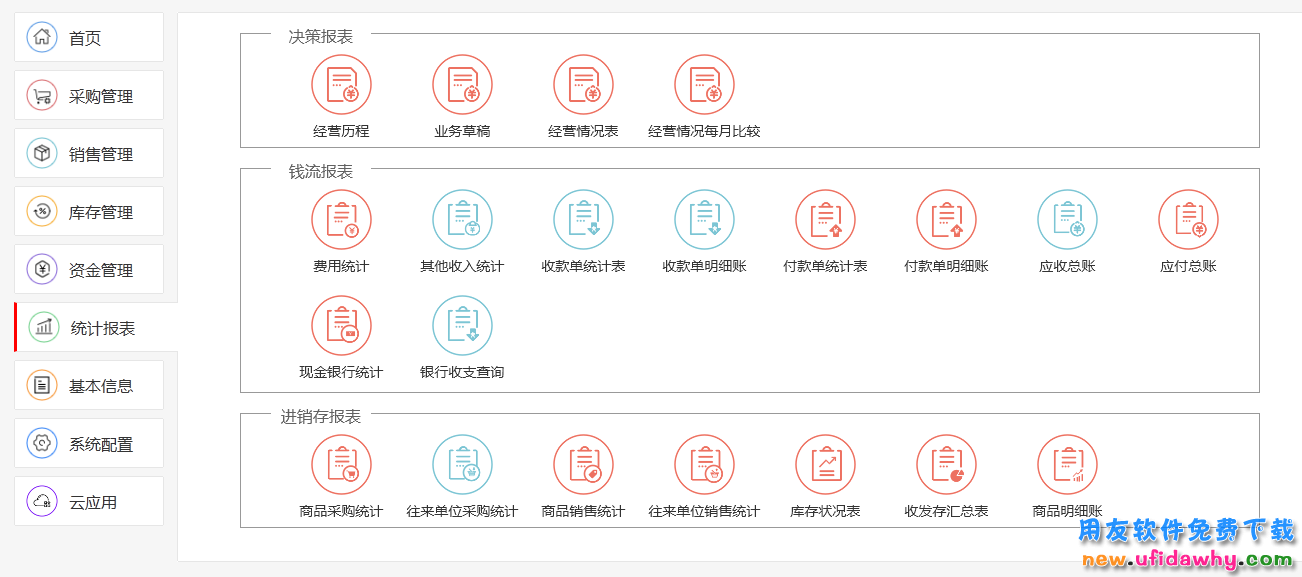Open the 应收总账 report
The height and width of the screenshot is (577, 1302).
(1067, 220)
